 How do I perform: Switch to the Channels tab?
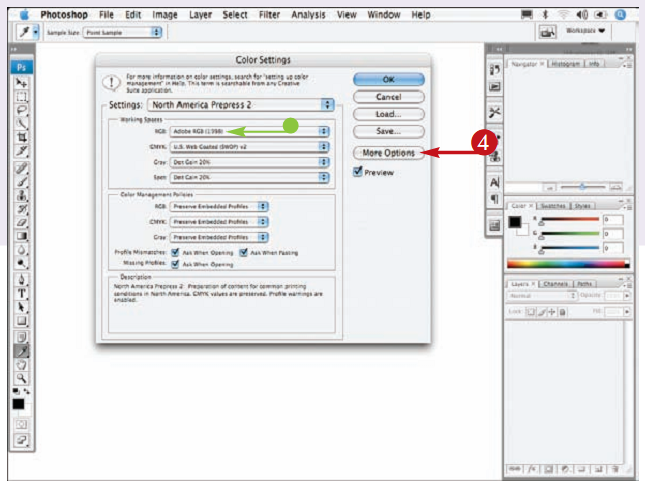[x=555, y=284]
